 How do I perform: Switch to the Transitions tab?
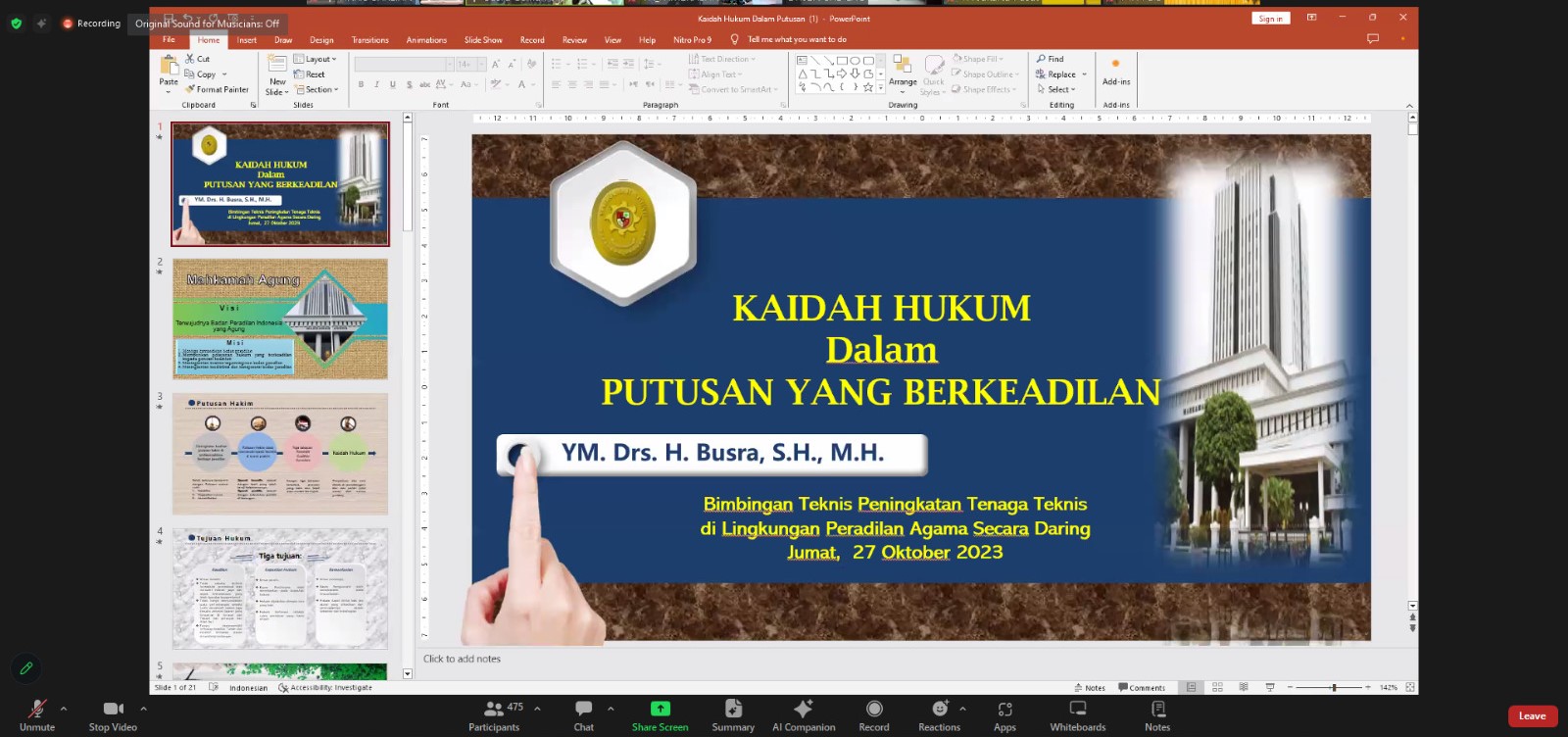point(369,40)
